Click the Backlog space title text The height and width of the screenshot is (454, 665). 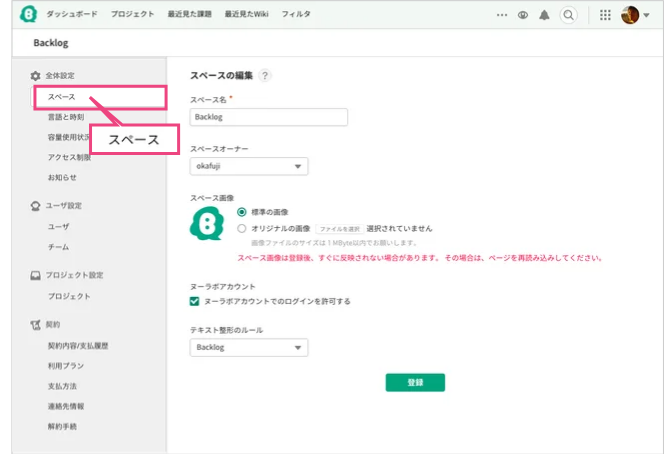[50, 43]
